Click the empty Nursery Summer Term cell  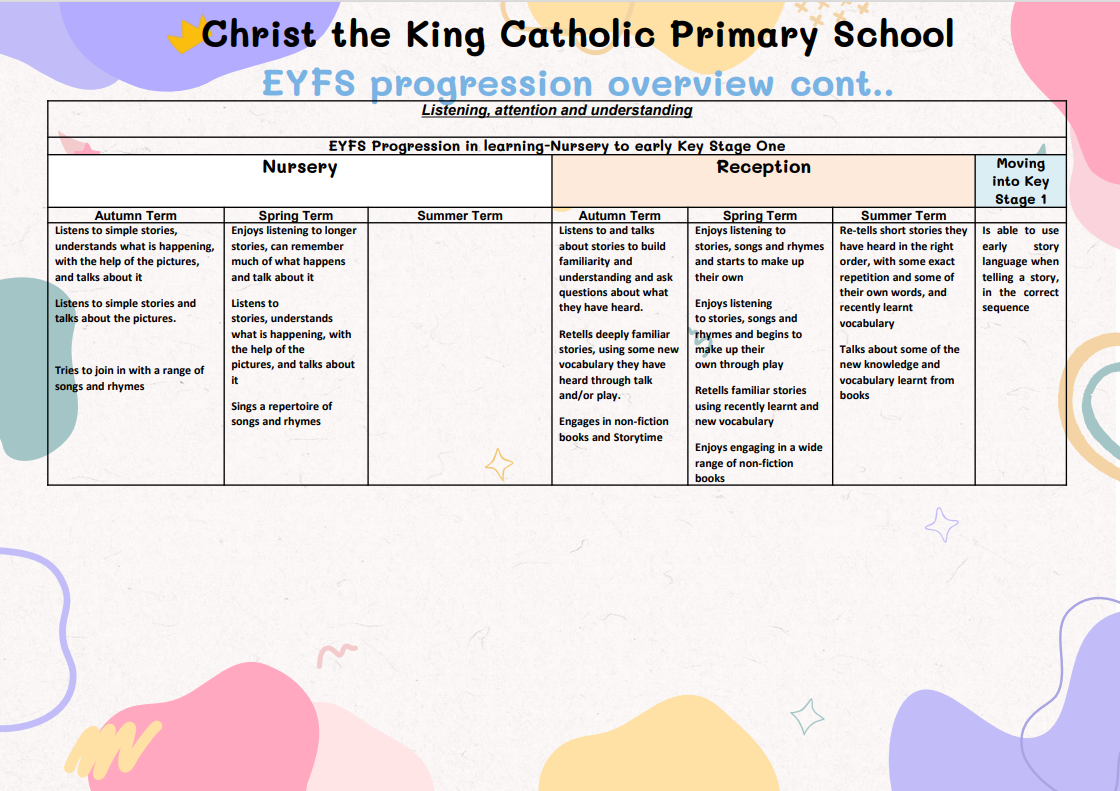(x=459, y=350)
